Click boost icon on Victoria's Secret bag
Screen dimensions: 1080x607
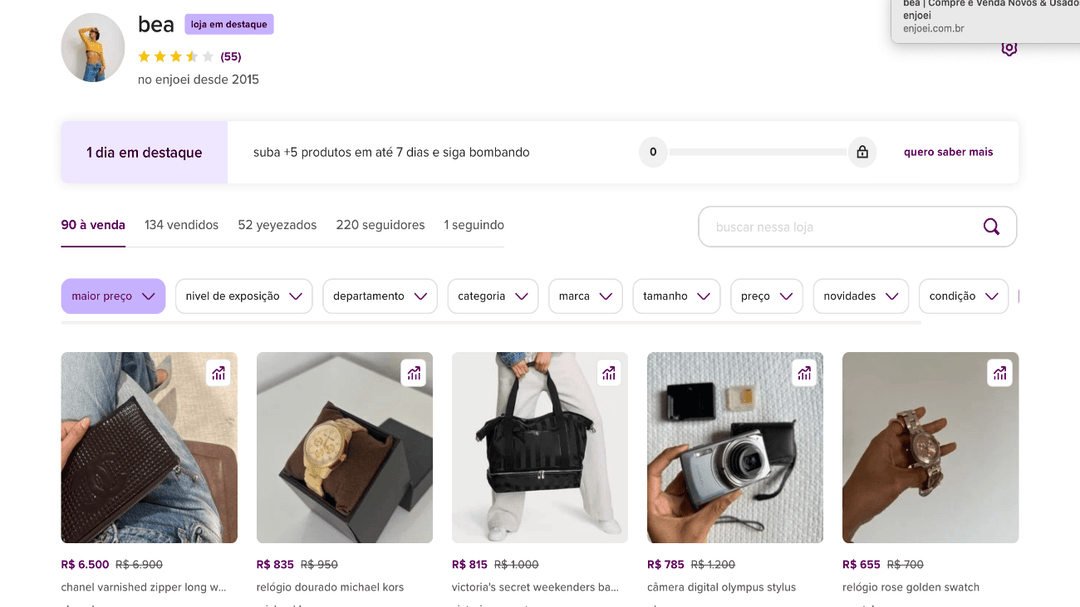coord(609,373)
